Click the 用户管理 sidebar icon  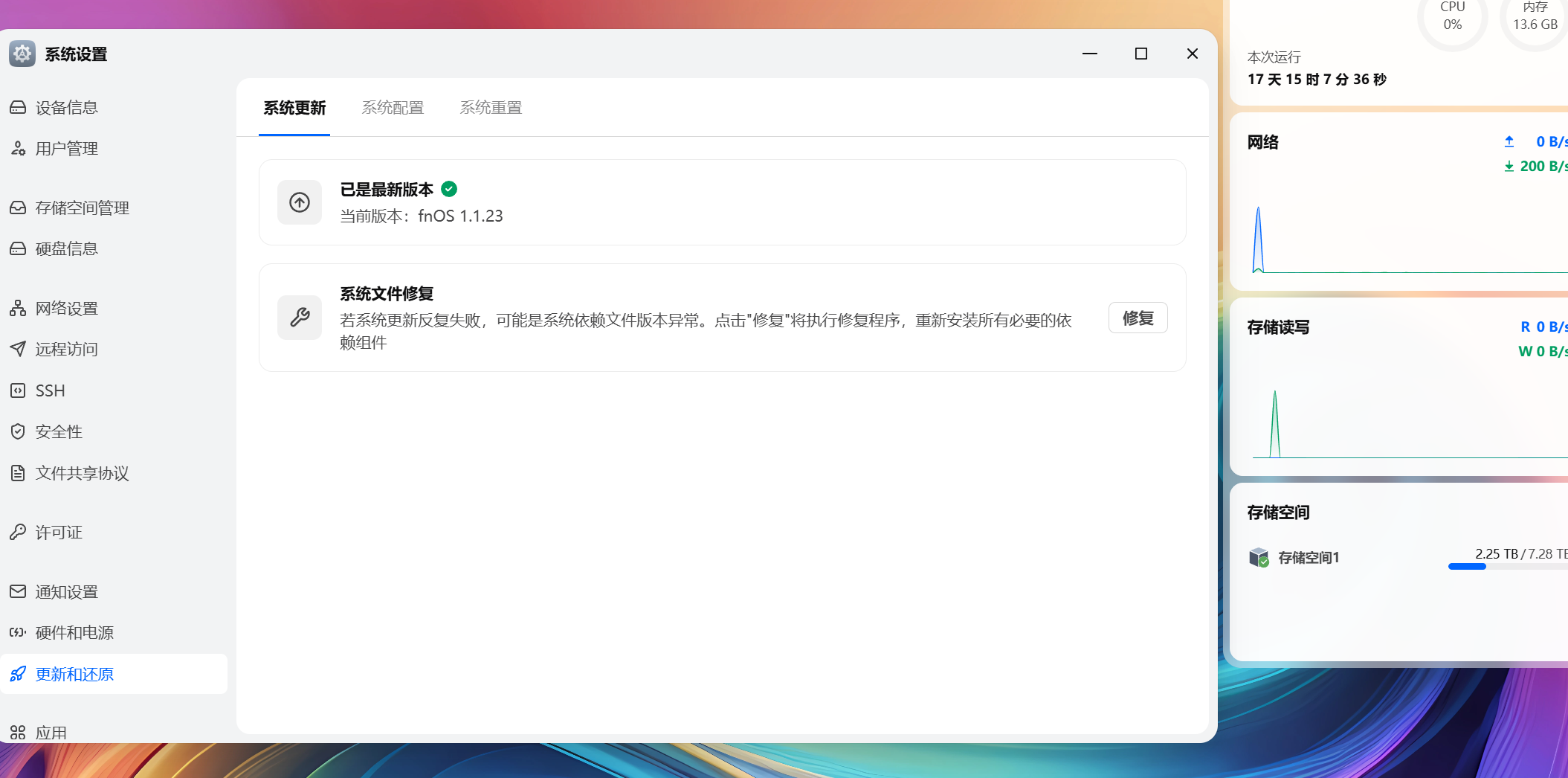18,149
